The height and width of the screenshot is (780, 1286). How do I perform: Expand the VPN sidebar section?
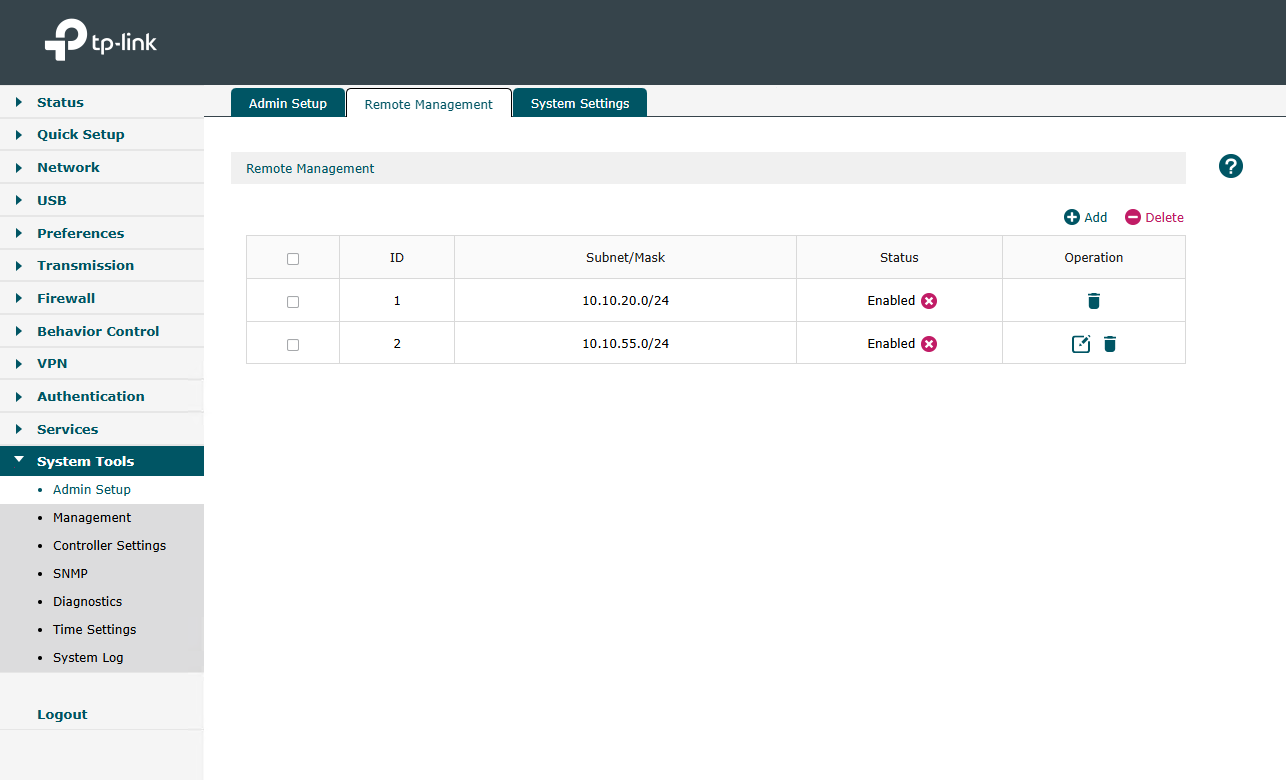52,363
